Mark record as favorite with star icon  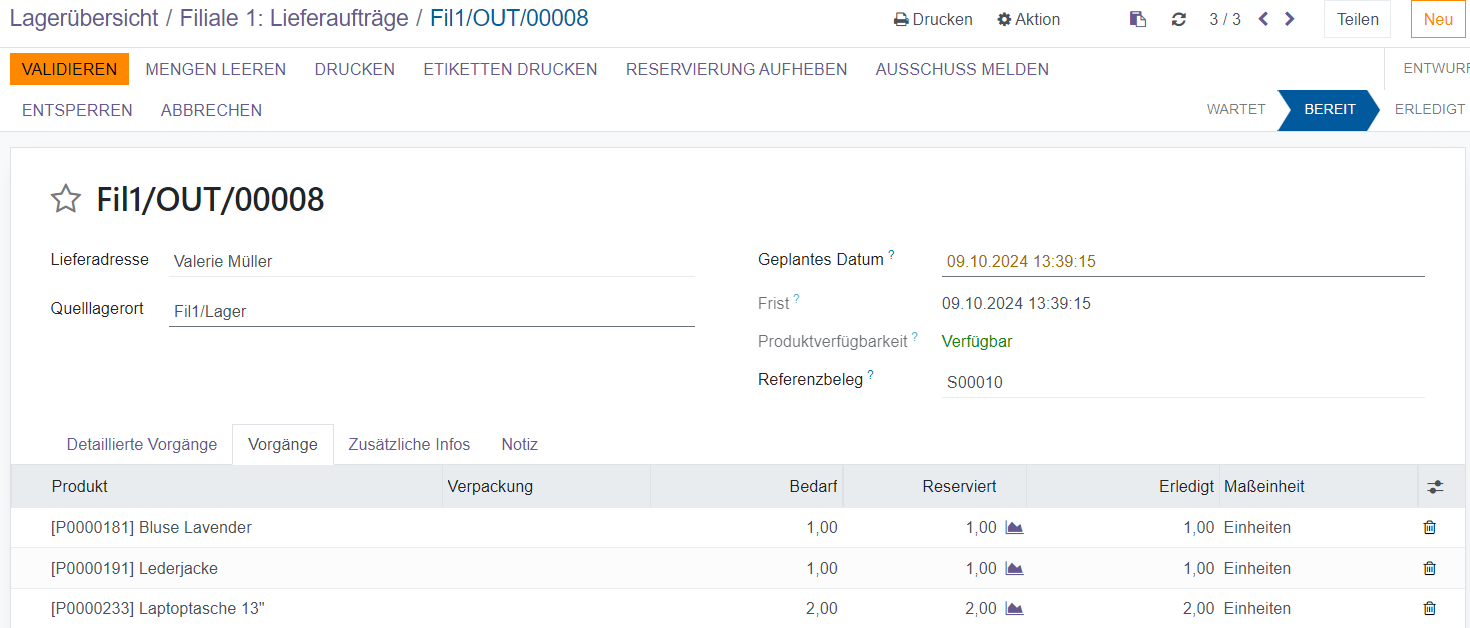[x=66, y=199]
